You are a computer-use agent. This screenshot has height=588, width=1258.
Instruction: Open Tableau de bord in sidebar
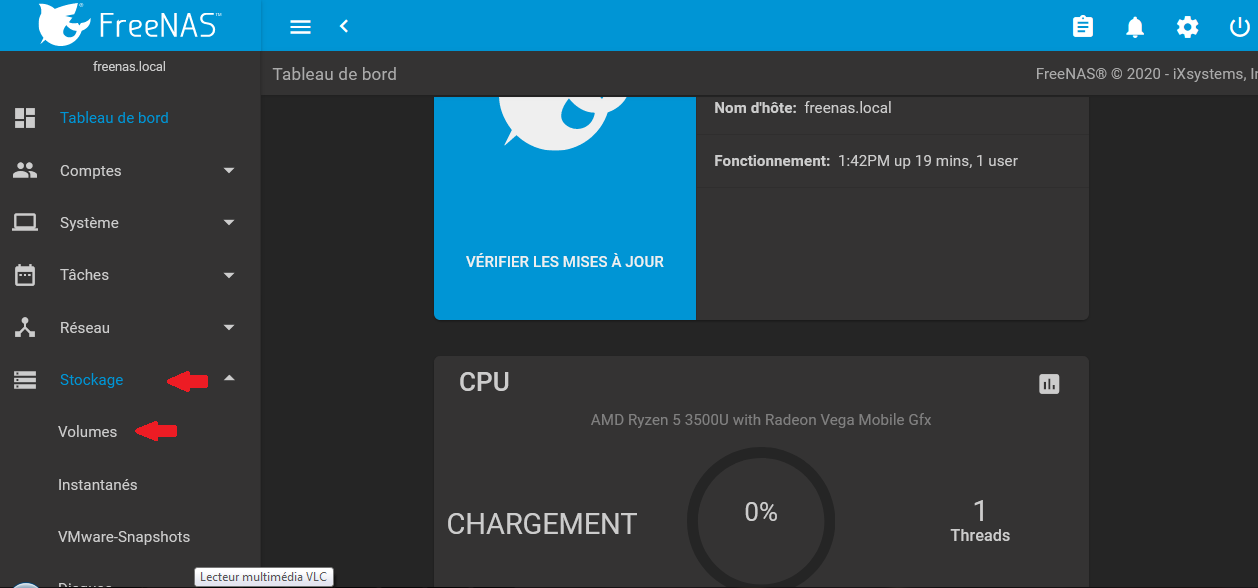pos(114,118)
